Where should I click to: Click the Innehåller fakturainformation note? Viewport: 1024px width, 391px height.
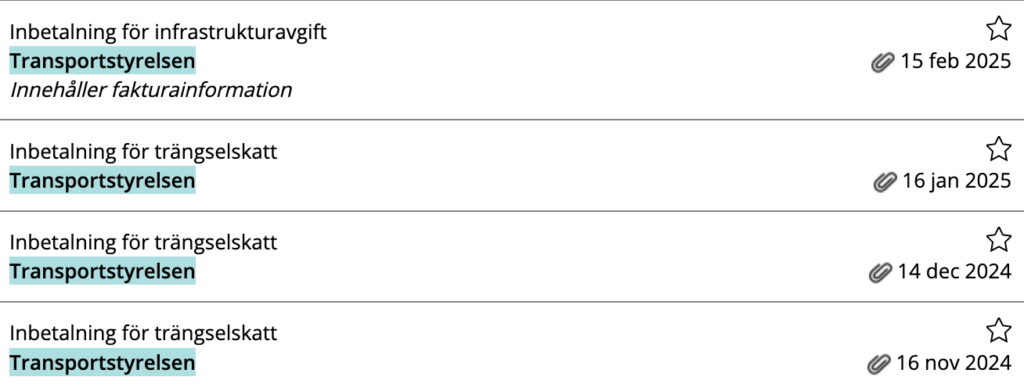pyautogui.click(x=150, y=90)
